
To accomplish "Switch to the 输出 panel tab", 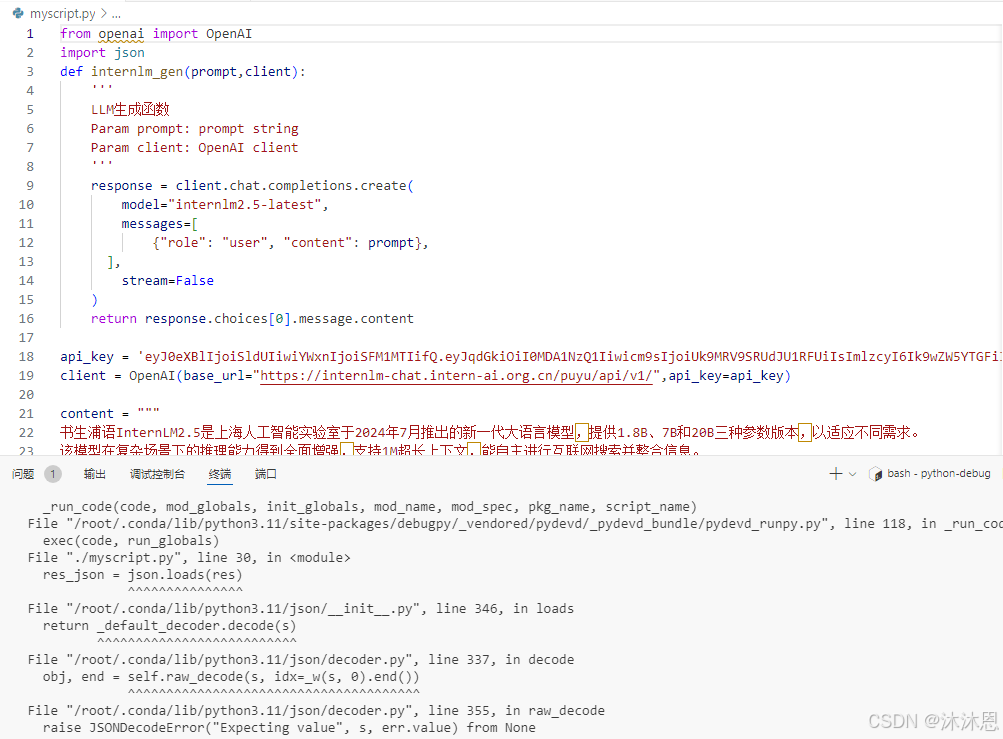I will [x=94, y=473].
